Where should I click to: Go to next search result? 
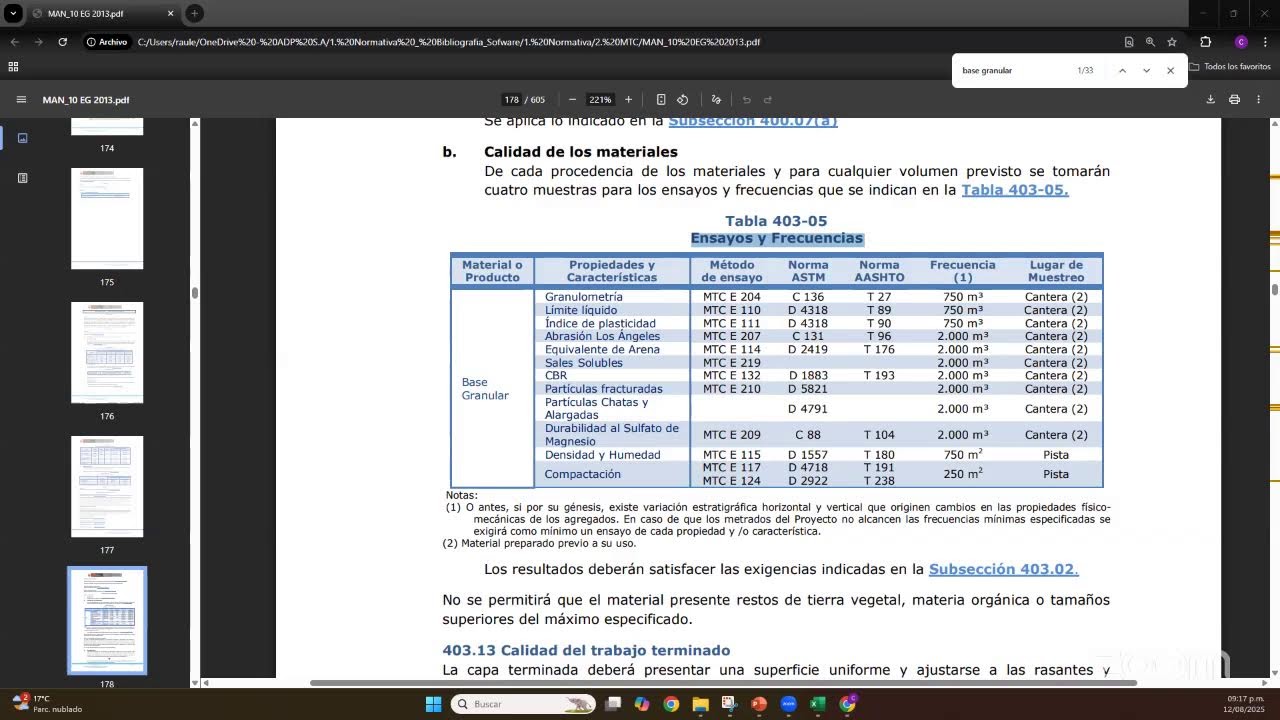coord(1146,71)
